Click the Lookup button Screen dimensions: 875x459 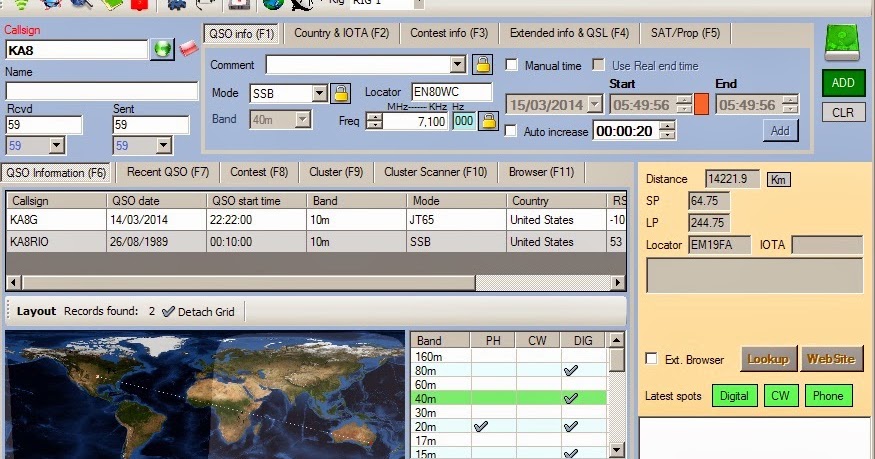[768, 359]
